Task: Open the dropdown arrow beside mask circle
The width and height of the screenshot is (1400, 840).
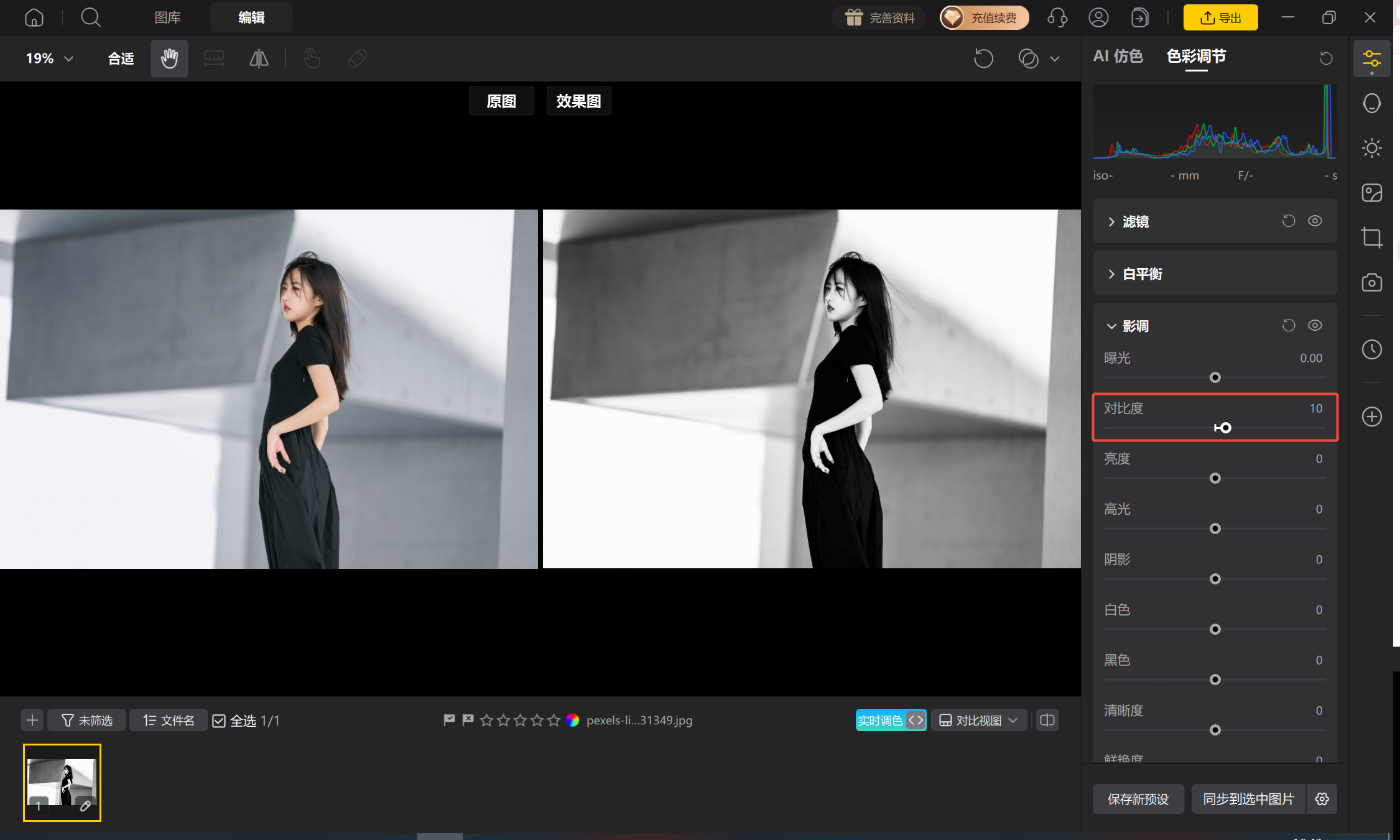Action: point(1055,59)
